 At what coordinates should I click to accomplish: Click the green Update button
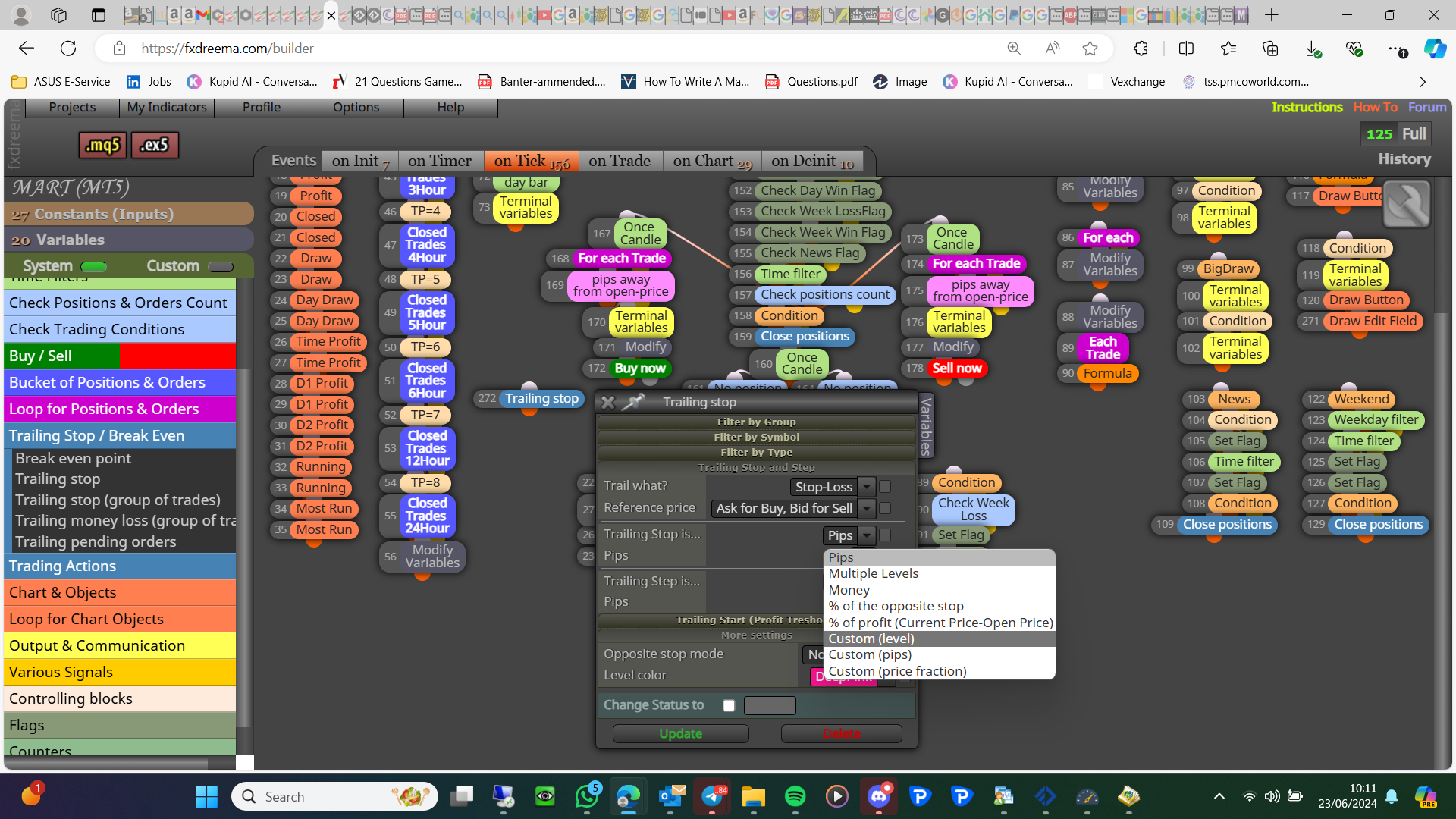(680, 733)
